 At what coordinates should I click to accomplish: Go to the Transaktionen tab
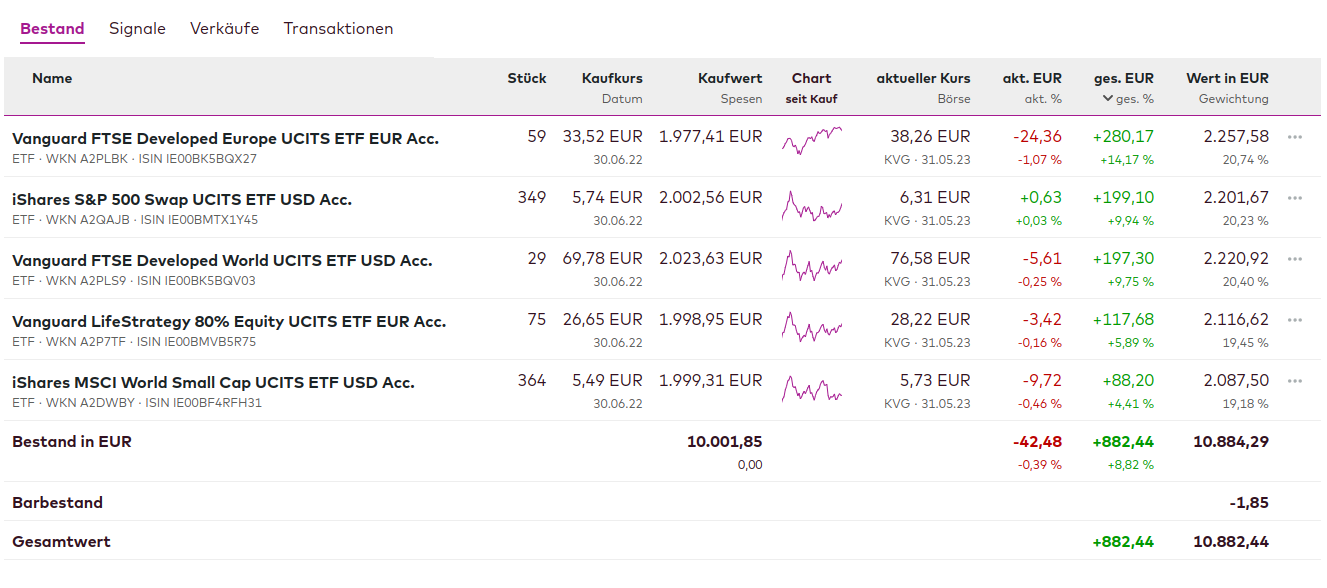338,29
